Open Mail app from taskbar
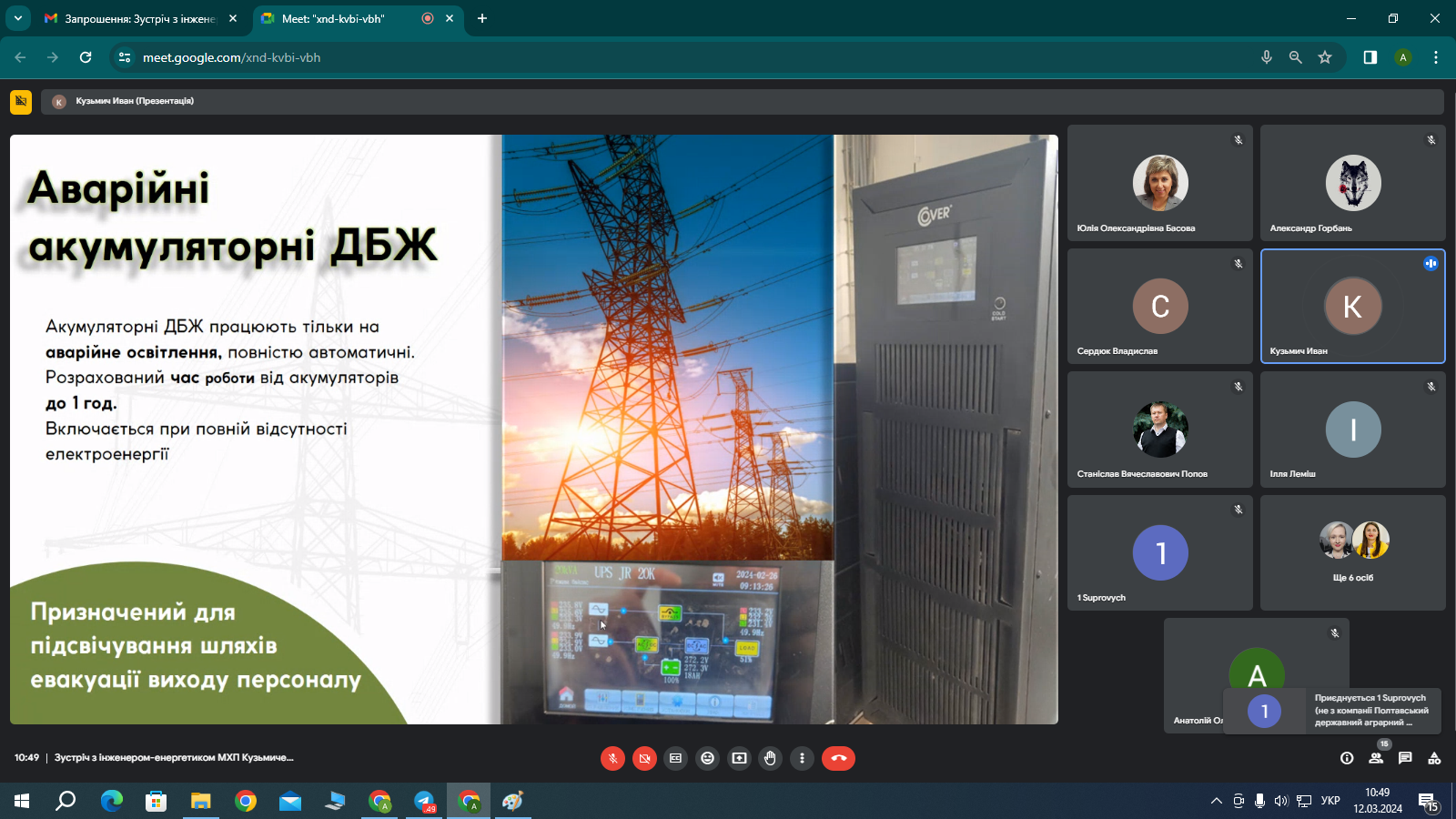 (x=289, y=801)
